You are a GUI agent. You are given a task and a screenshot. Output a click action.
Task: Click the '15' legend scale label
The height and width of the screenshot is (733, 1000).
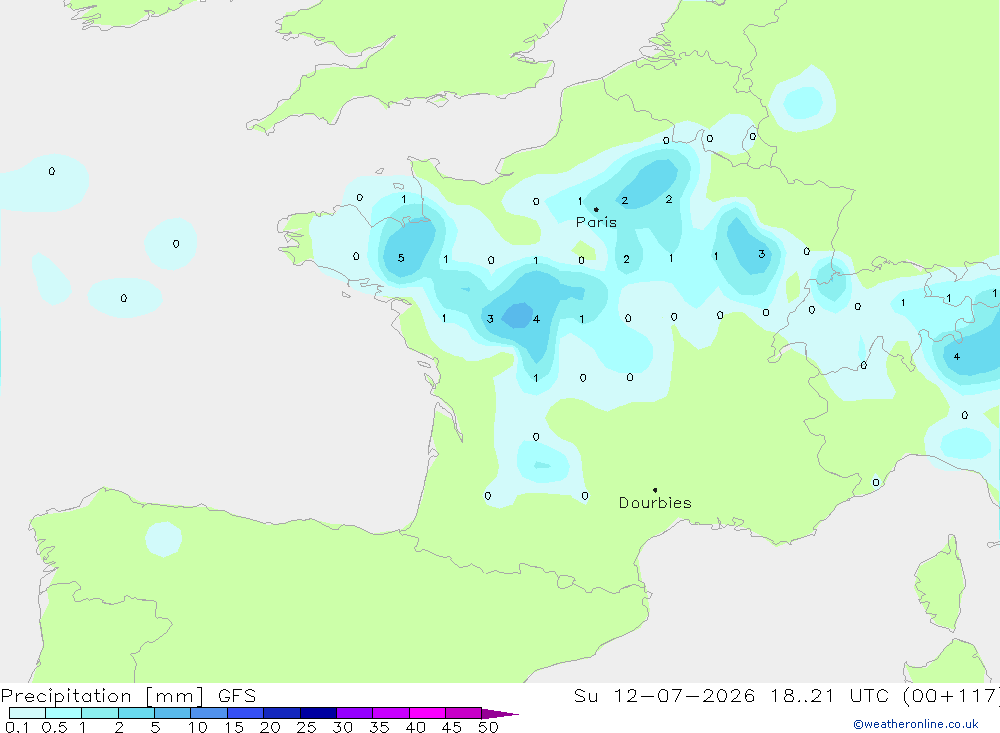234,727
